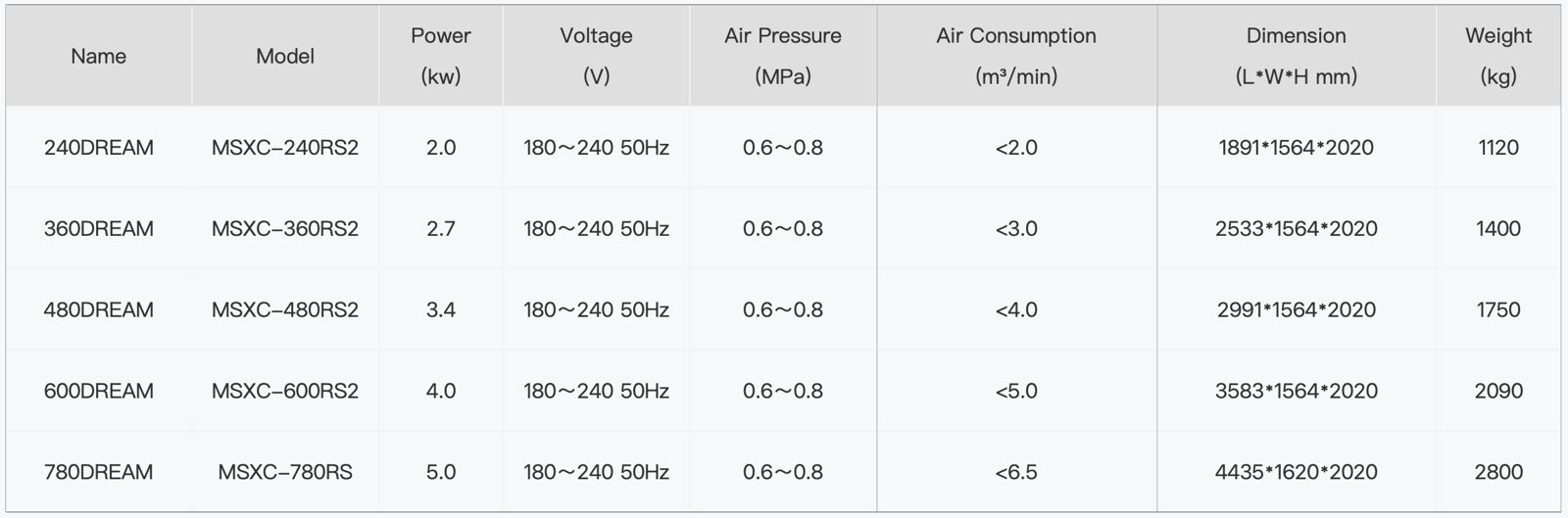Click the Name column header
Image resolution: width=1568 pixels, height=518 pixels.
(x=98, y=56)
